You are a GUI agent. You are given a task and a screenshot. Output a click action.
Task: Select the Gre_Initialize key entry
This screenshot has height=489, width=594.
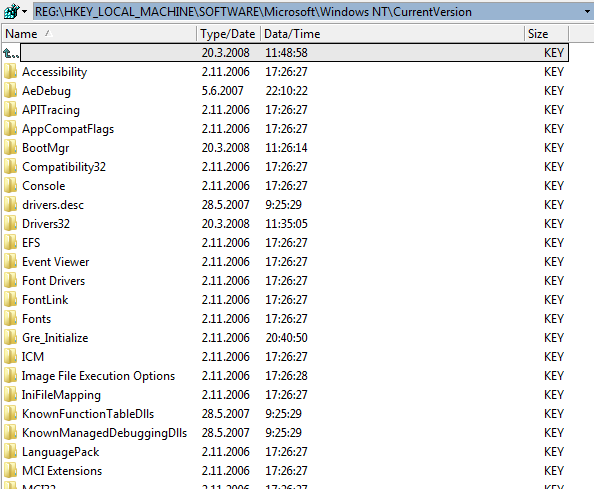[55, 338]
